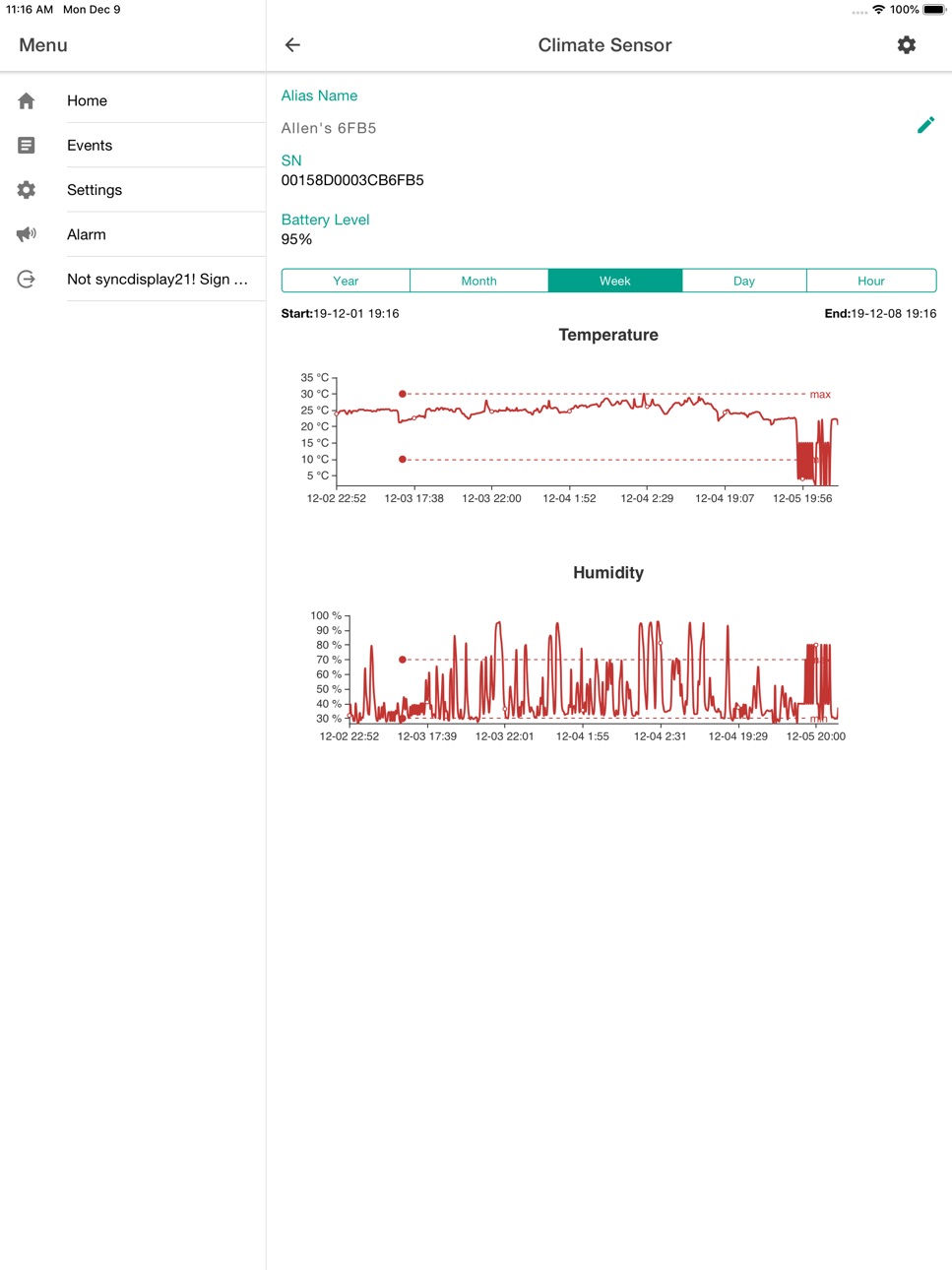This screenshot has height=1270, width=952.
Task: Tap the back arrow icon
Action: pos(292,45)
